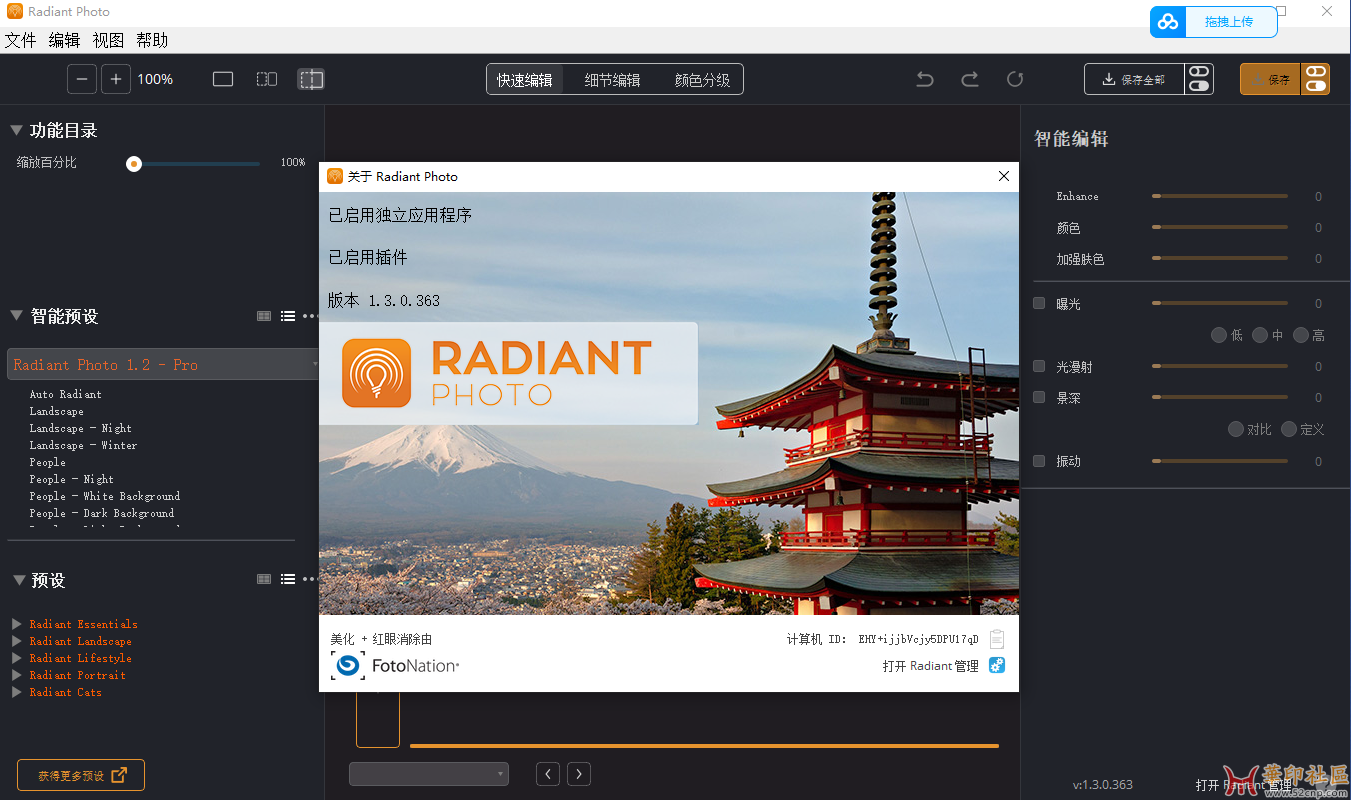
Task: Open the 编辑 menu
Action: click(x=64, y=40)
